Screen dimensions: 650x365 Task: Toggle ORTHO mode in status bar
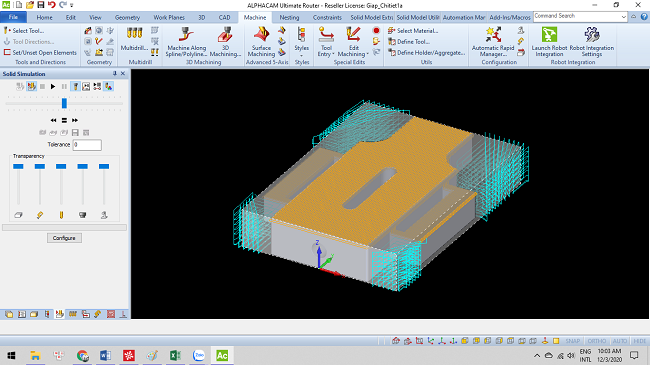pyautogui.click(x=597, y=341)
